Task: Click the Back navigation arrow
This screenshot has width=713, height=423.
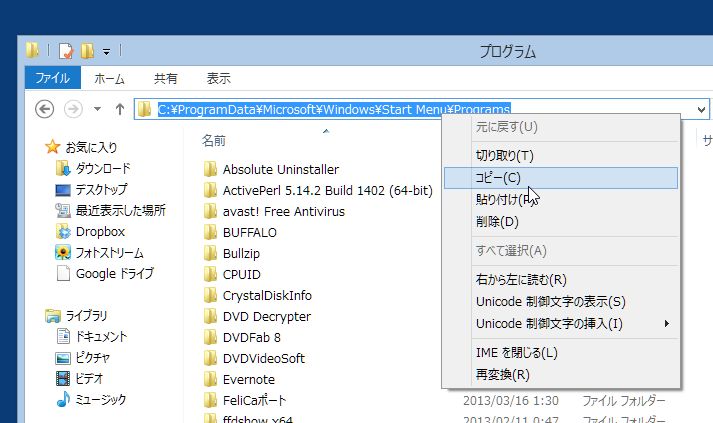Action: click(x=45, y=109)
